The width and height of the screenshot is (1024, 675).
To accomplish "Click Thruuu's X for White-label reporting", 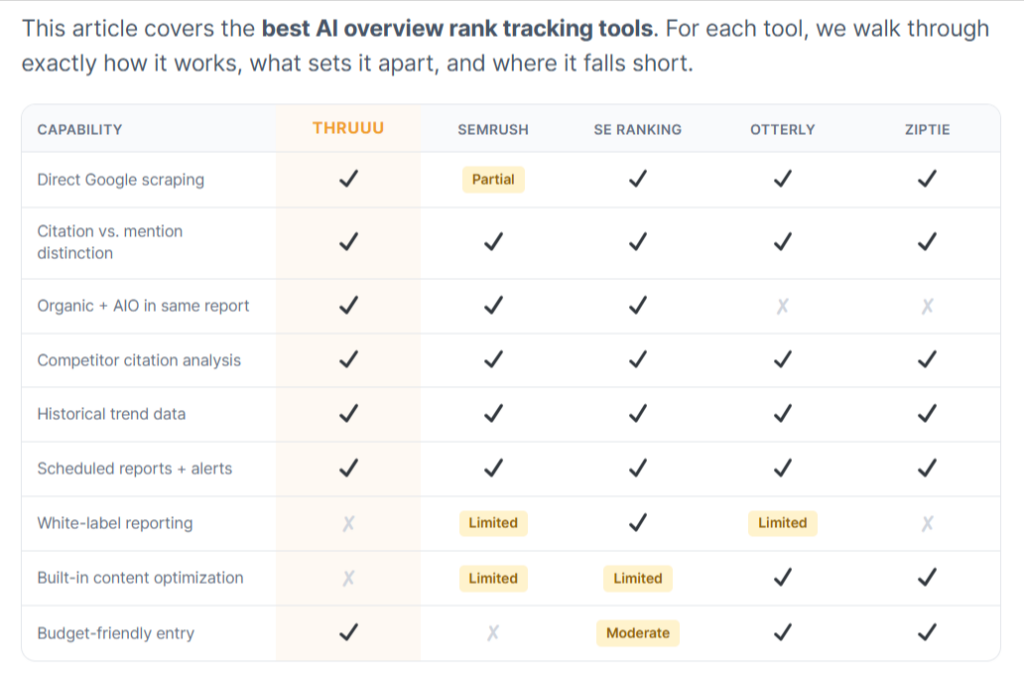I will click(349, 523).
